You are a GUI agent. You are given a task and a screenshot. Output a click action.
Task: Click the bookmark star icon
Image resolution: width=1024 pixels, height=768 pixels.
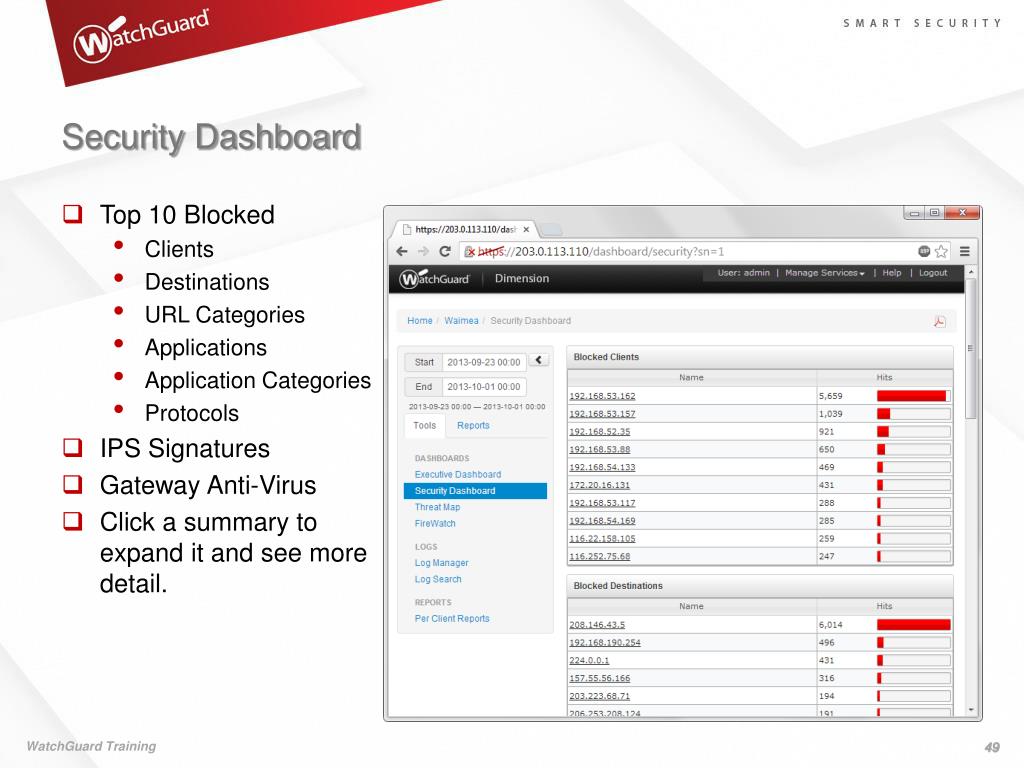(941, 251)
